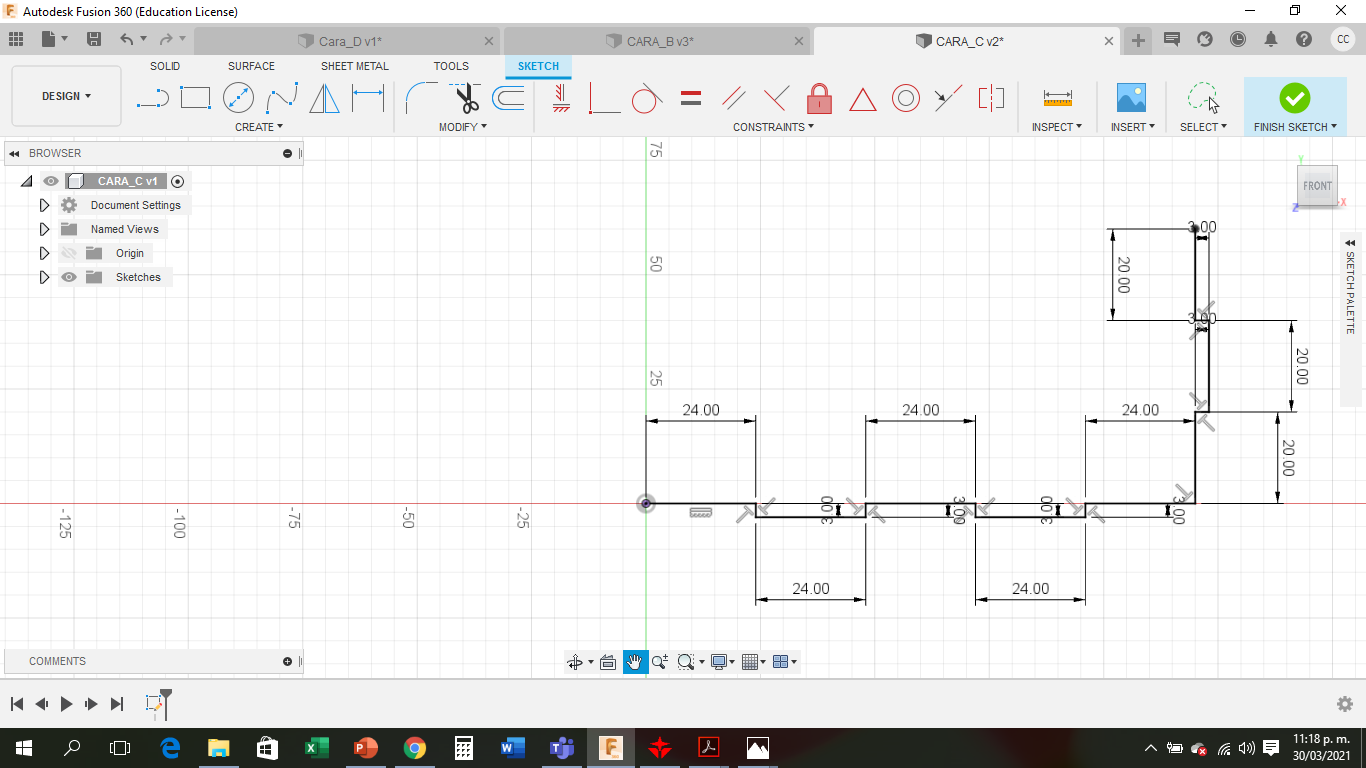1366x768 pixels.
Task: Apply the Equal constraint
Action: pos(690,98)
